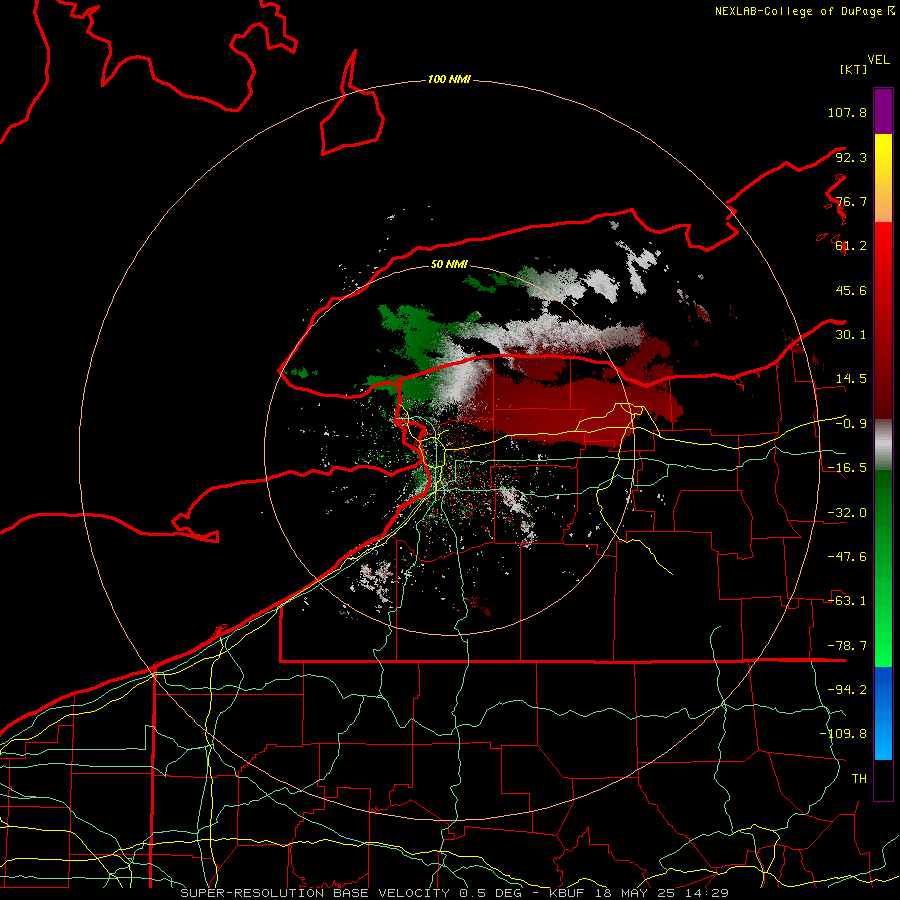Click the -47.6 velocity scale value

[x=847, y=557]
